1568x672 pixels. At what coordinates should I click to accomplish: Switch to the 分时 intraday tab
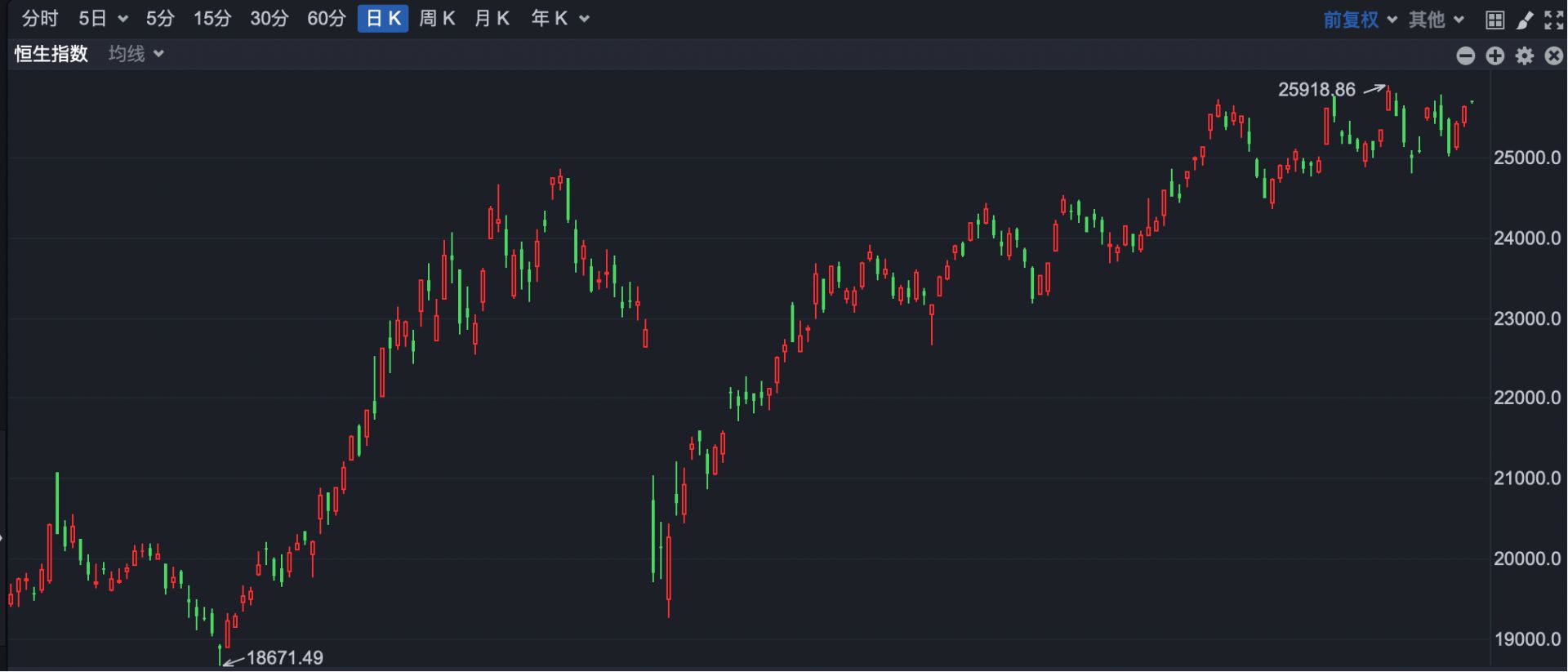pos(39,19)
